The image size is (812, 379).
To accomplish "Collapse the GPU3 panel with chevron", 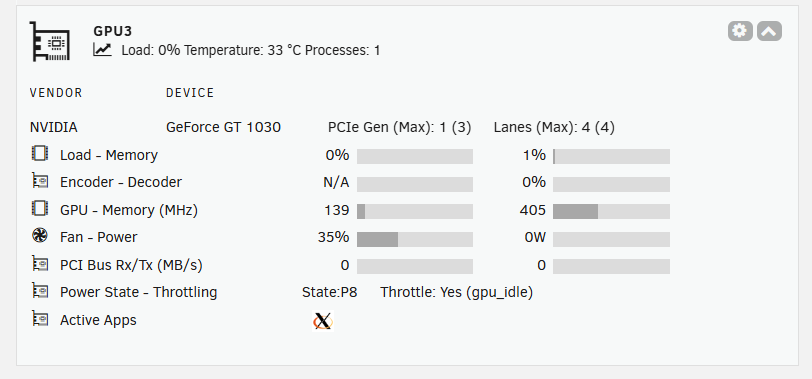I will click(770, 31).
